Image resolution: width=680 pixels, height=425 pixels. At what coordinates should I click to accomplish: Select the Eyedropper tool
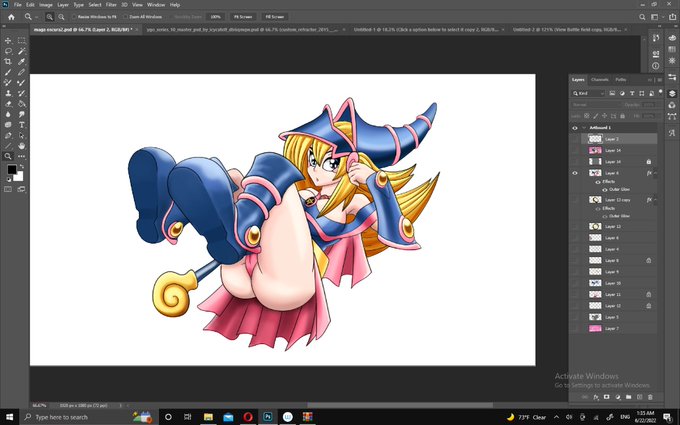click(21, 62)
